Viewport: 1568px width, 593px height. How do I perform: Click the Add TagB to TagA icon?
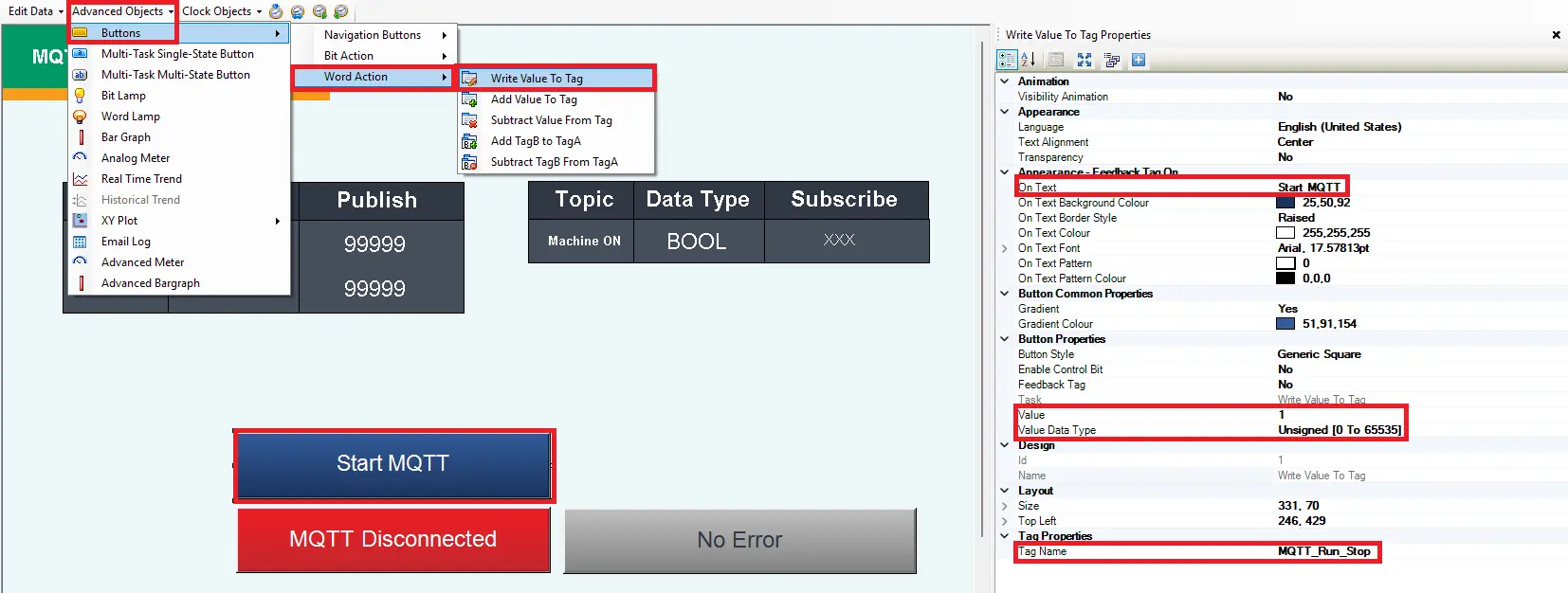coord(469,141)
